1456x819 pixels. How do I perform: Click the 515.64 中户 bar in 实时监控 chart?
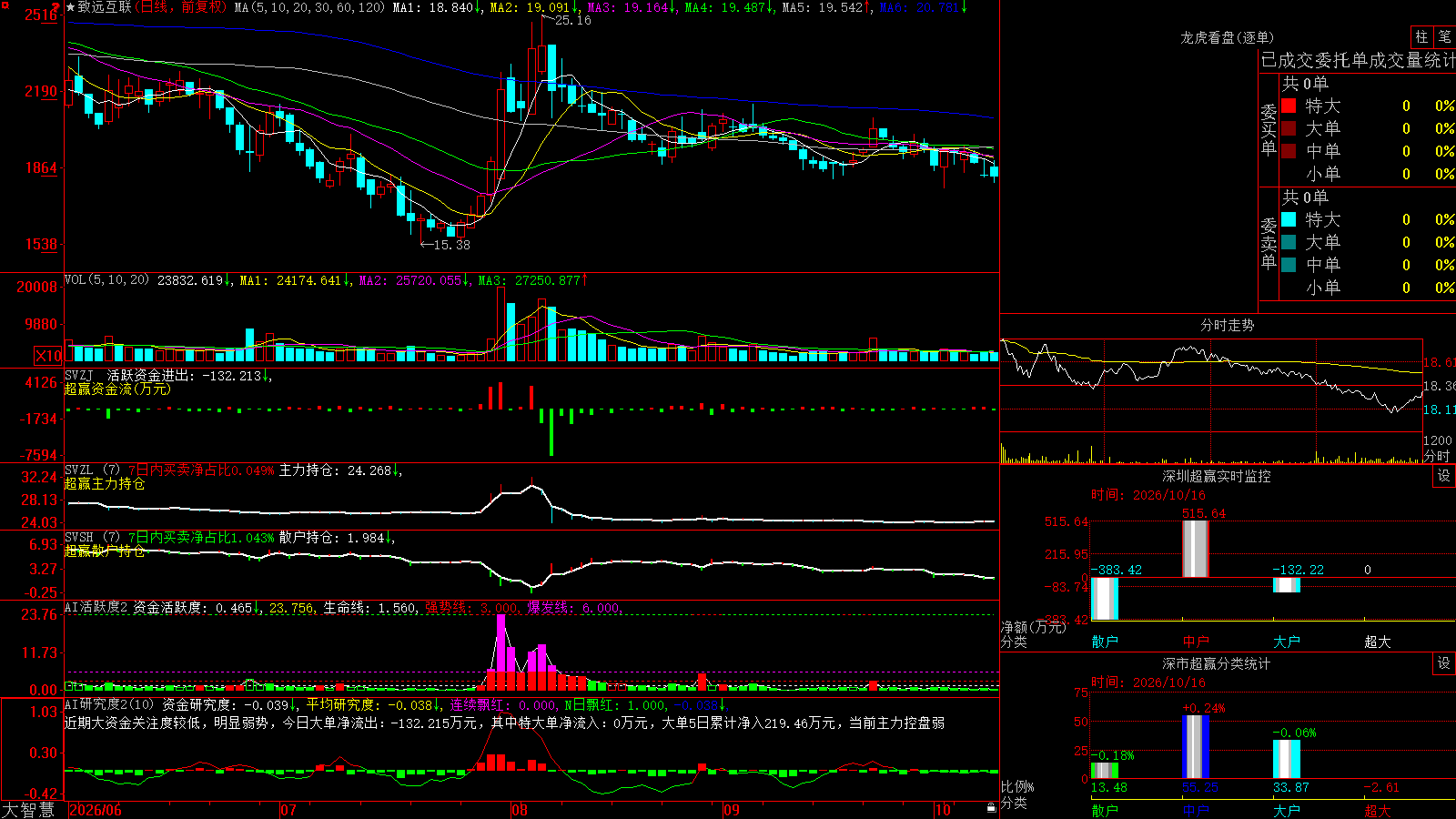(1195, 549)
